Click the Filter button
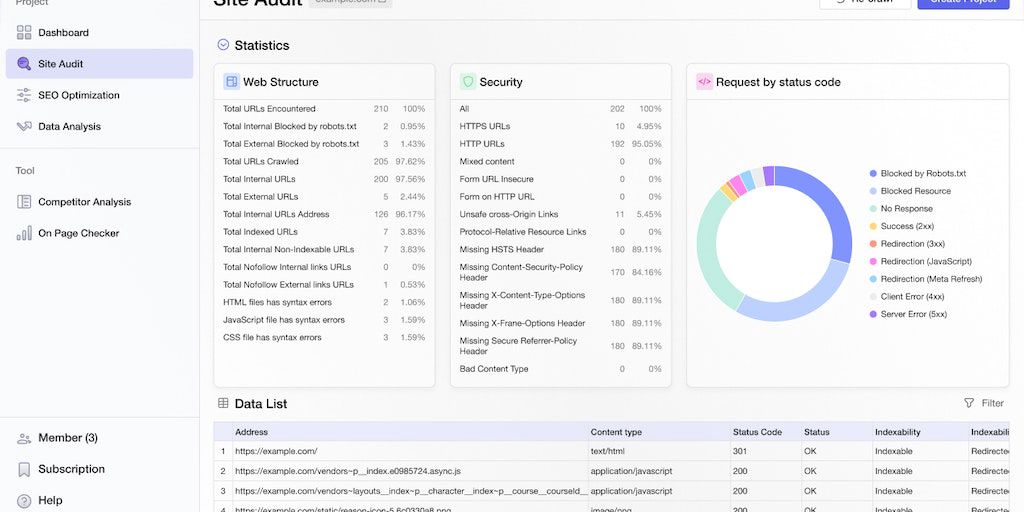This screenshot has width=1024, height=512. point(984,403)
